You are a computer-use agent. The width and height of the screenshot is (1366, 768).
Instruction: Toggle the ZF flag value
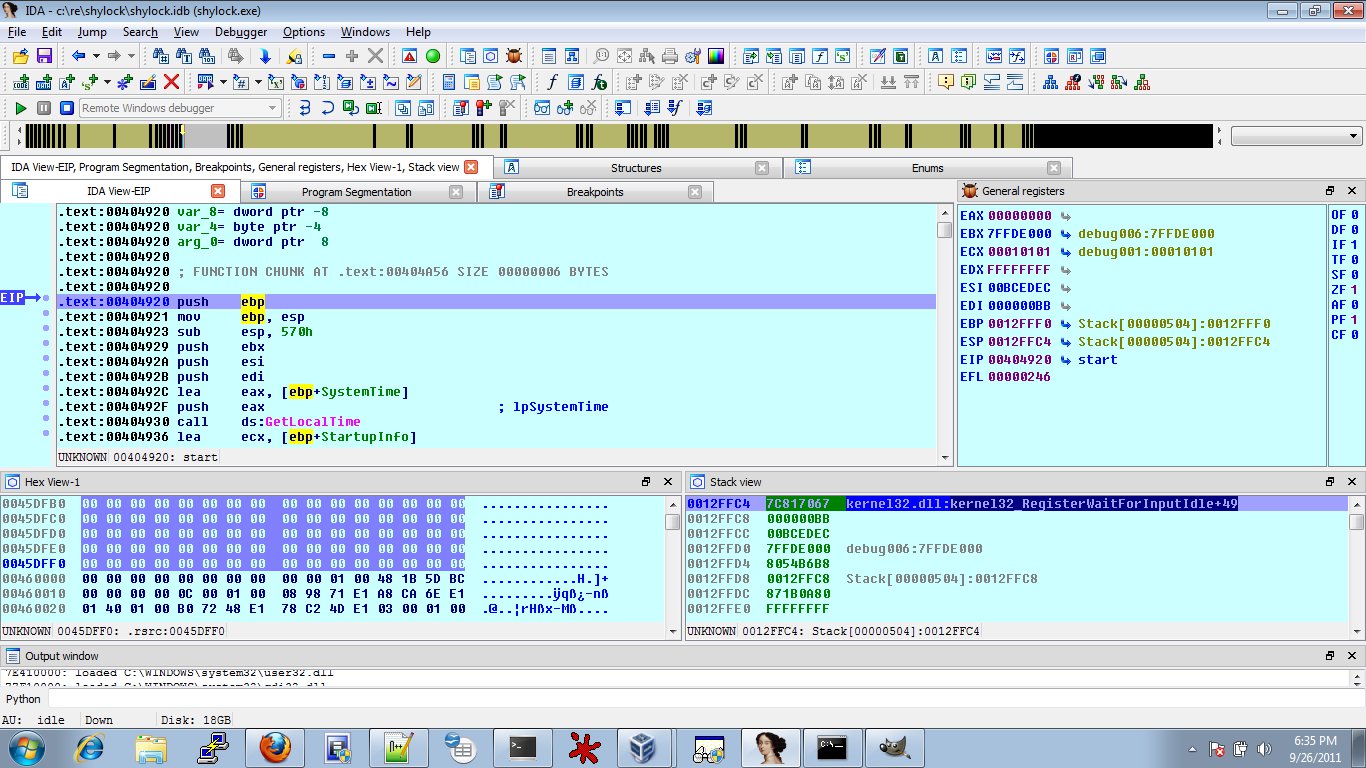1354,290
